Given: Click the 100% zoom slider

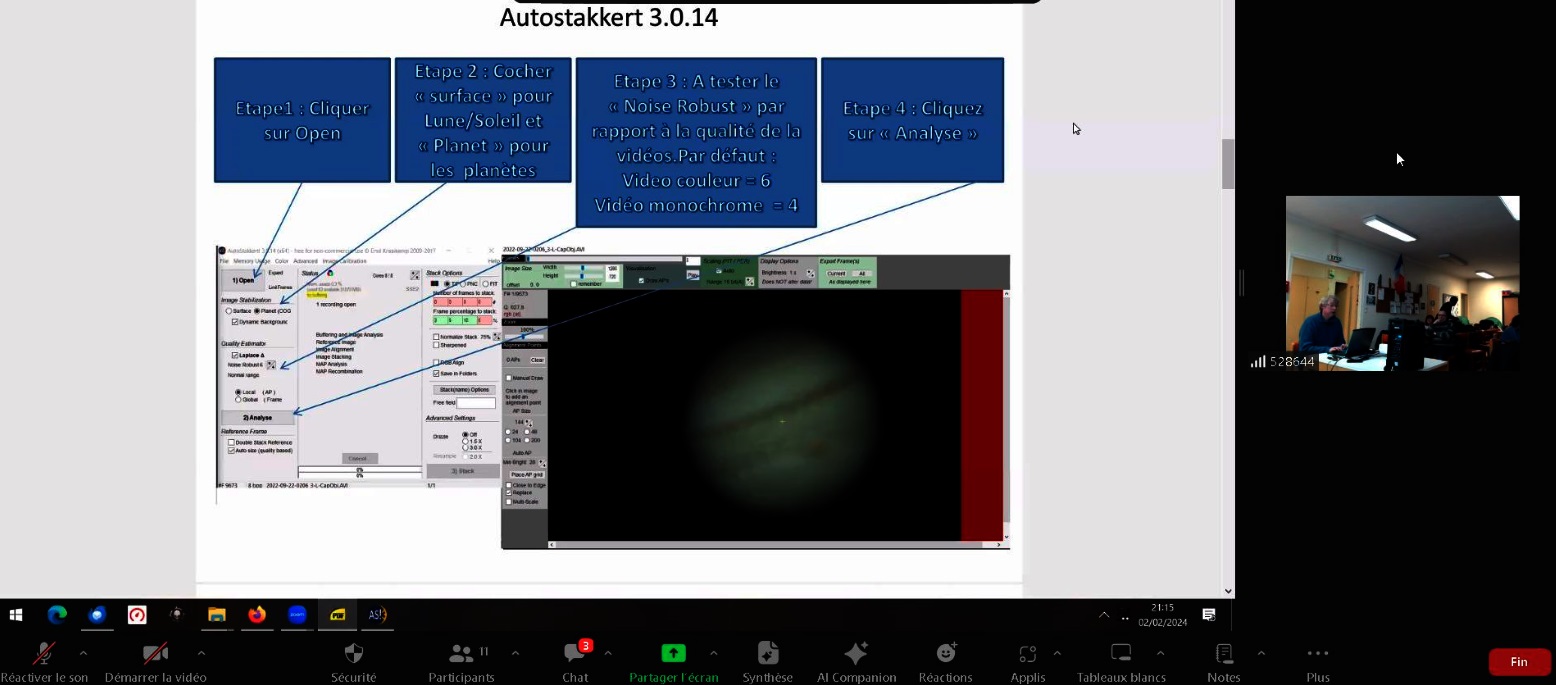Looking at the screenshot, I should [x=525, y=336].
